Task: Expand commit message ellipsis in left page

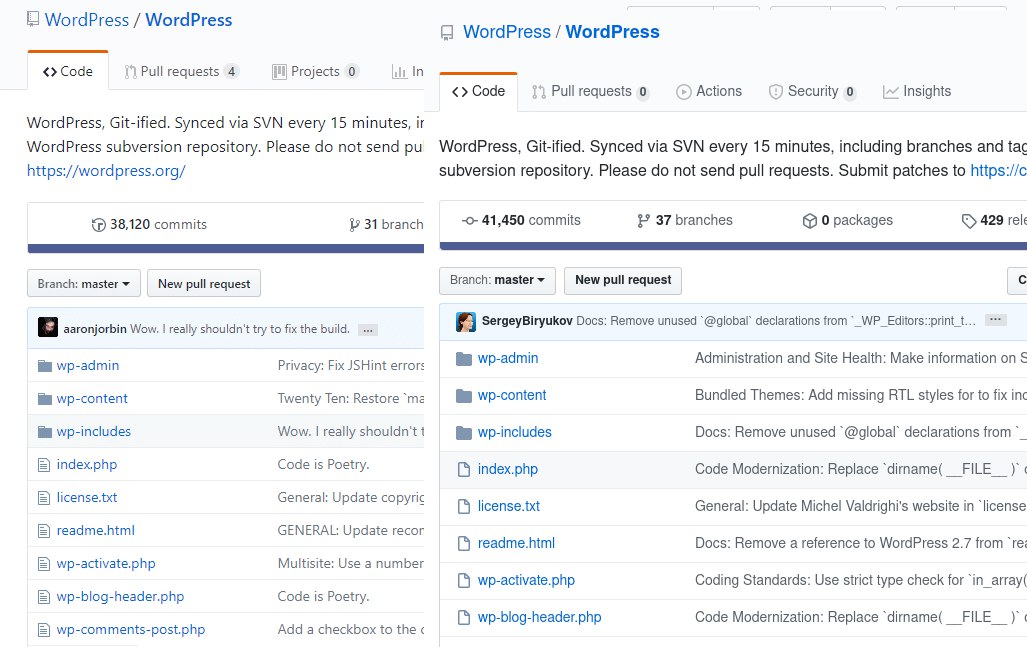Action: 368,330
